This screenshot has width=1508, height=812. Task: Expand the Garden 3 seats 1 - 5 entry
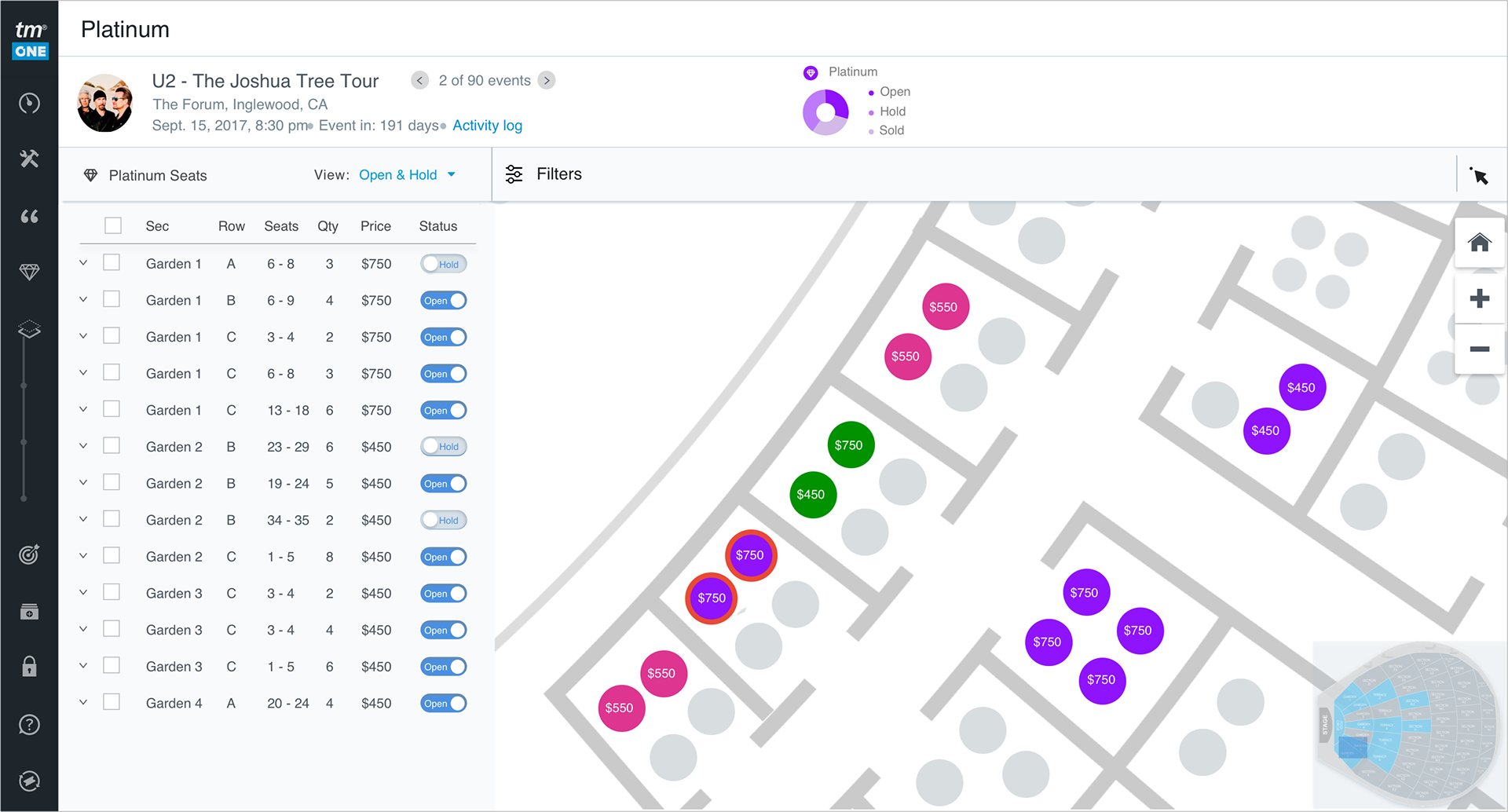83,666
